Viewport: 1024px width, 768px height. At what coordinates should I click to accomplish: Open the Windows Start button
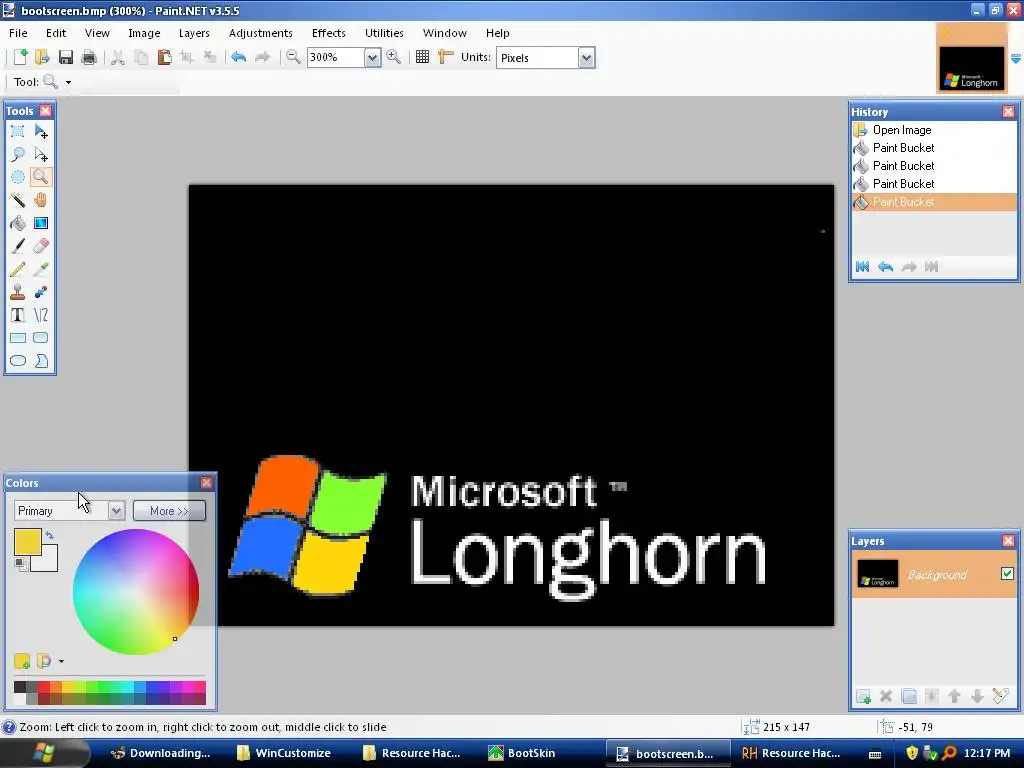click(x=44, y=753)
